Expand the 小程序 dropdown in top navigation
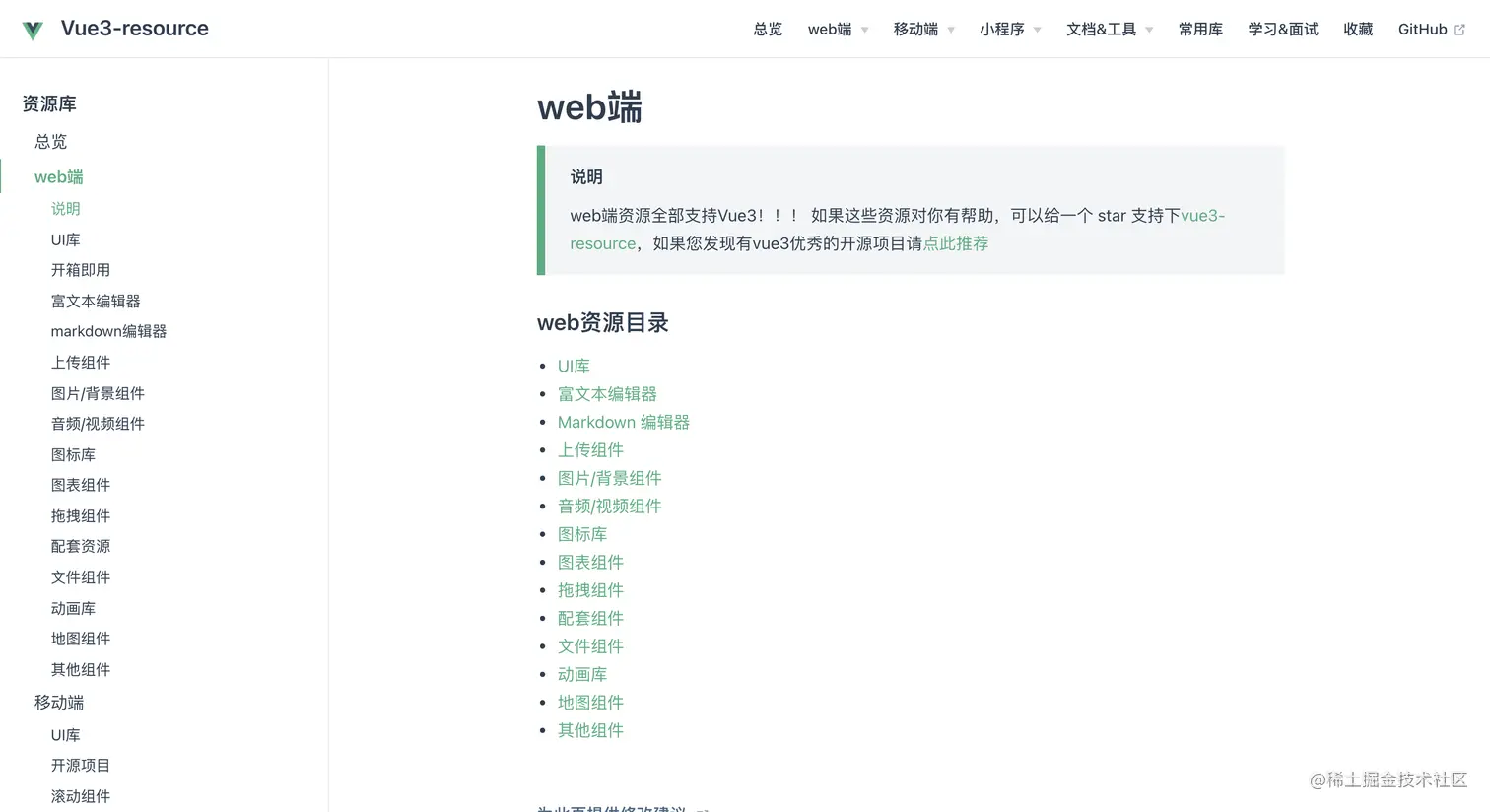Screen dimensions: 1490x812 tap(1010, 30)
